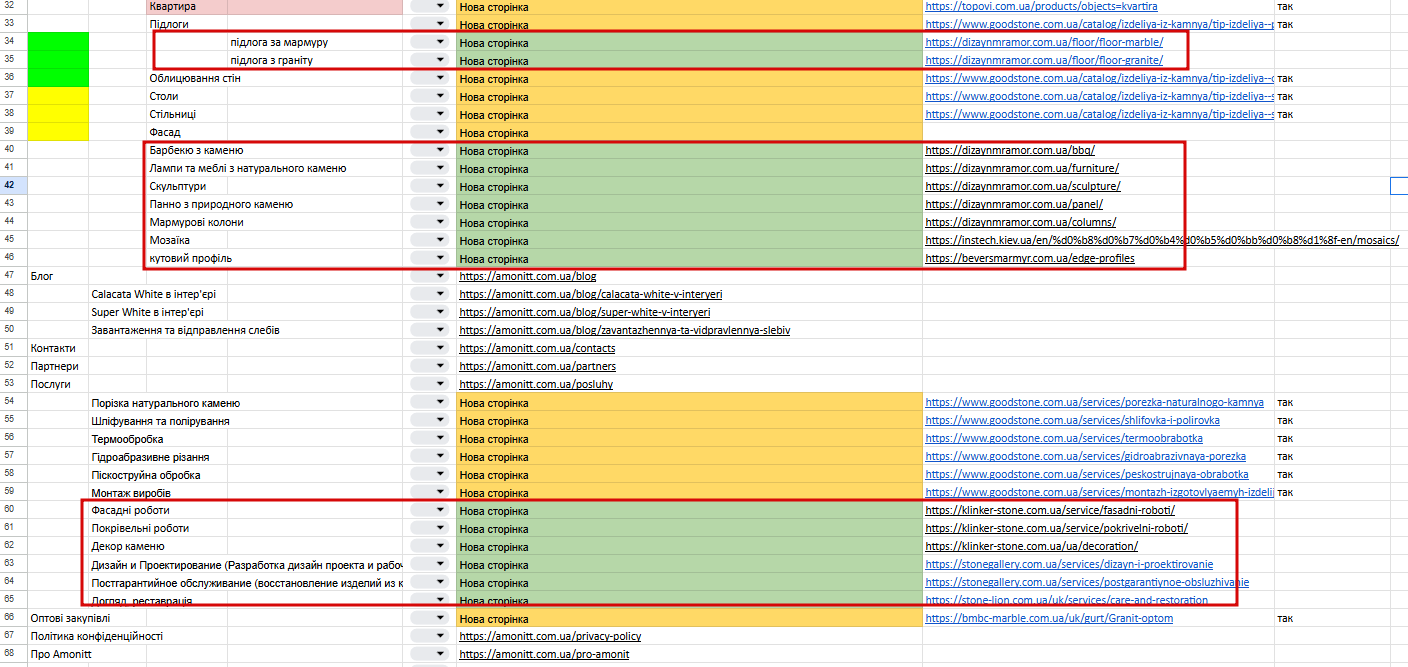The height and width of the screenshot is (667, 1408).
Task: Open the amonitt.com.ua/pro-amonit link
Action: [x=544, y=655]
